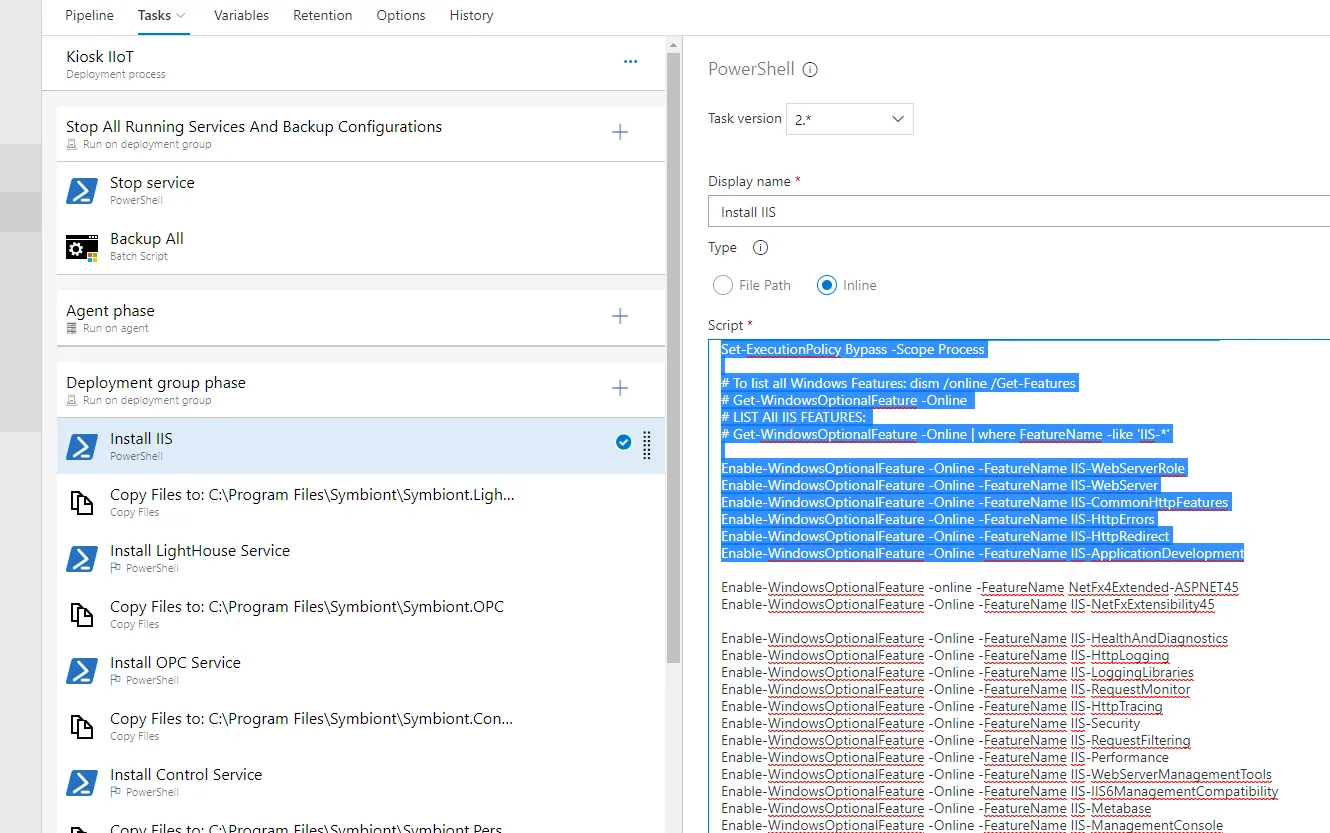Select Stop All Running Services phase header
The height and width of the screenshot is (833, 1330).
tap(362, 134)
